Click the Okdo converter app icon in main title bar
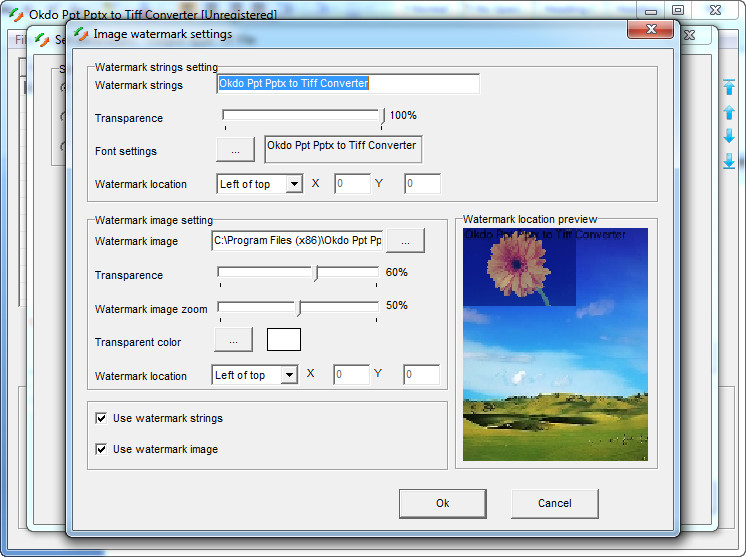The height and width of the screenshot is (557, 746). (x=16, y=14)
